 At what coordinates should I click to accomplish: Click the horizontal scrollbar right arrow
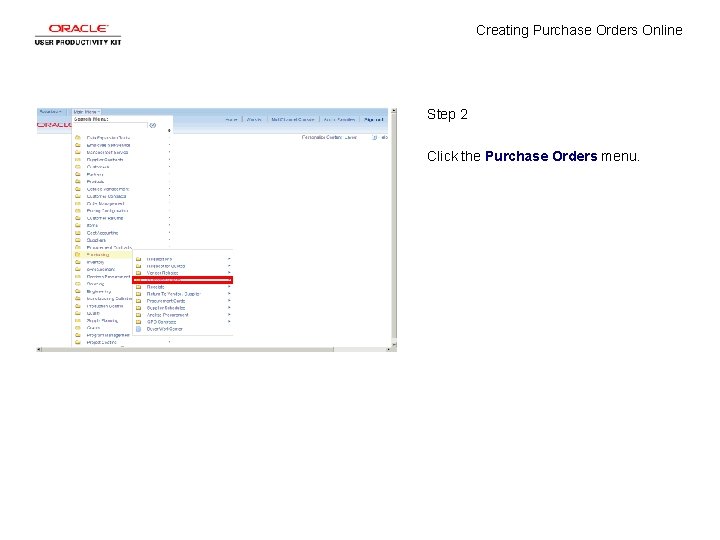point(388,349)
